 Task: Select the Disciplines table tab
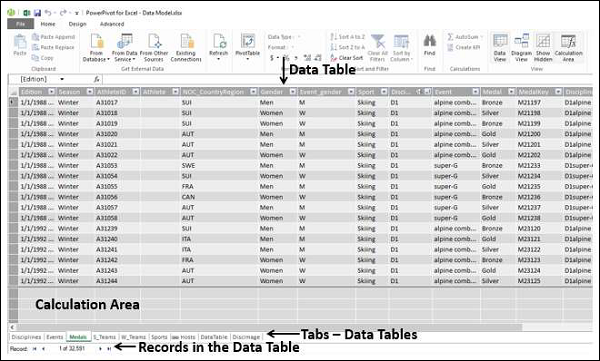(26, 337)
